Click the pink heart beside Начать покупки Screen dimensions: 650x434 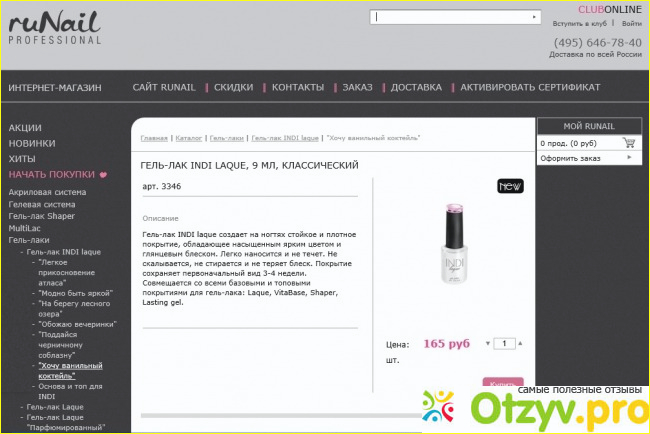click(x=103, y=175)
